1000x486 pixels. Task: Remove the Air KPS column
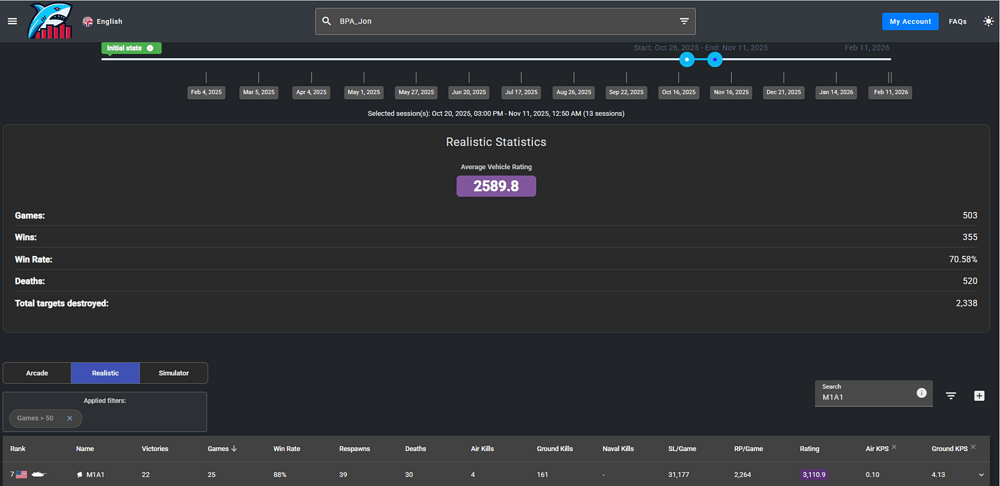tap(893, 448)
